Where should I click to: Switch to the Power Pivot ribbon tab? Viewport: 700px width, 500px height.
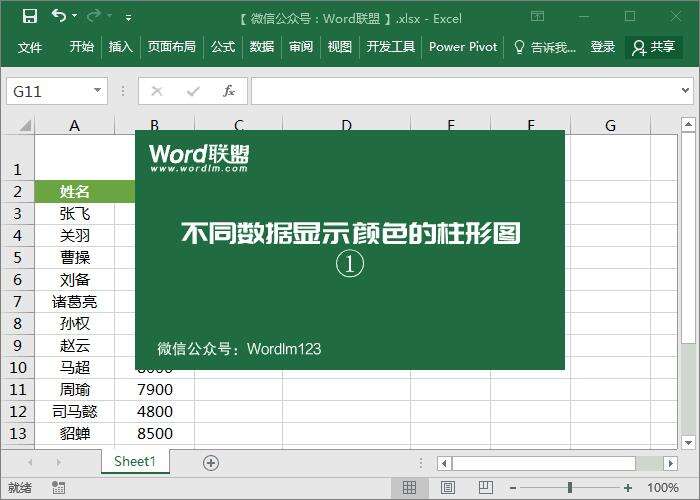pyautogui.click(x=463, y=46)
